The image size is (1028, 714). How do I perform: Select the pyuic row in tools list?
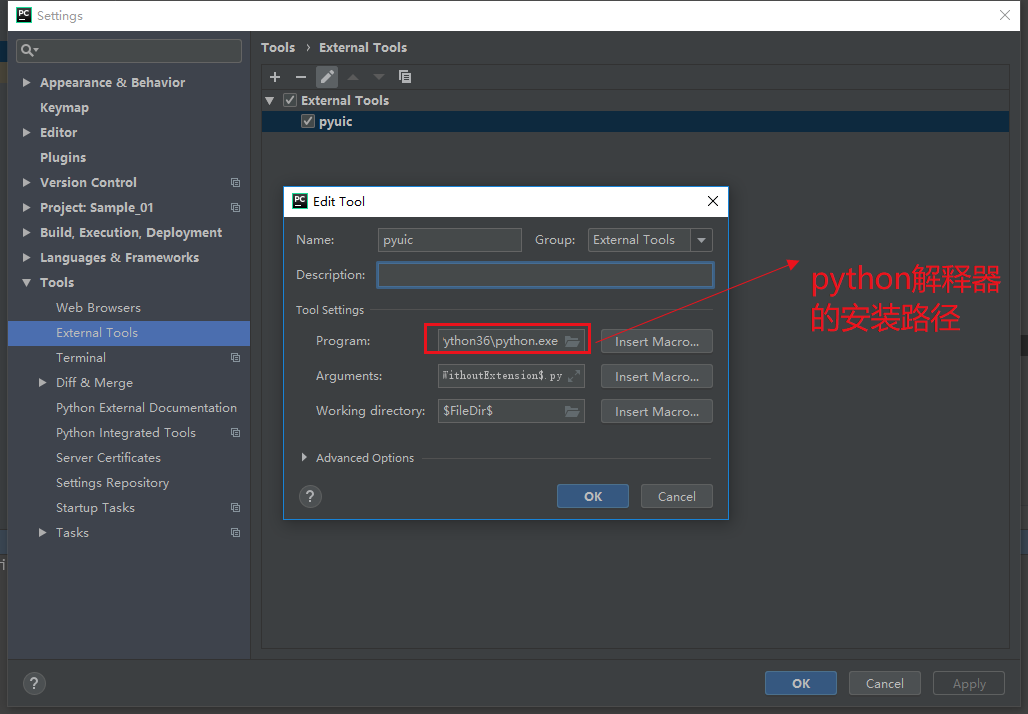coord(635,121)
